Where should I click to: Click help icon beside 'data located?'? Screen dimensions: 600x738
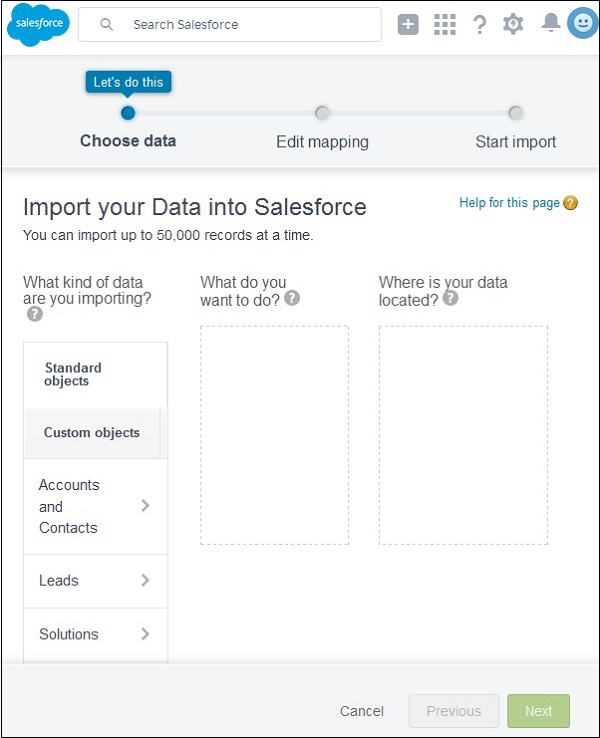[x=450, y=298]
